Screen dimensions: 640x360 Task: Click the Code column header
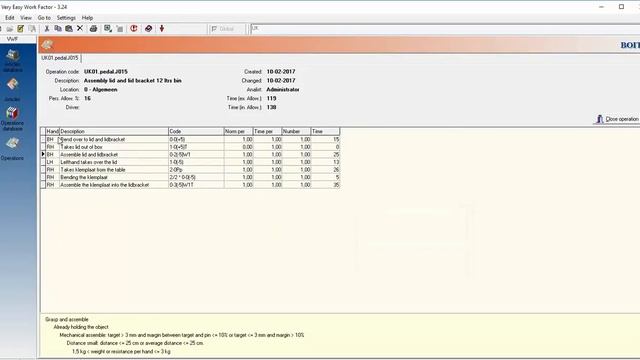click(x=196, y=131)
